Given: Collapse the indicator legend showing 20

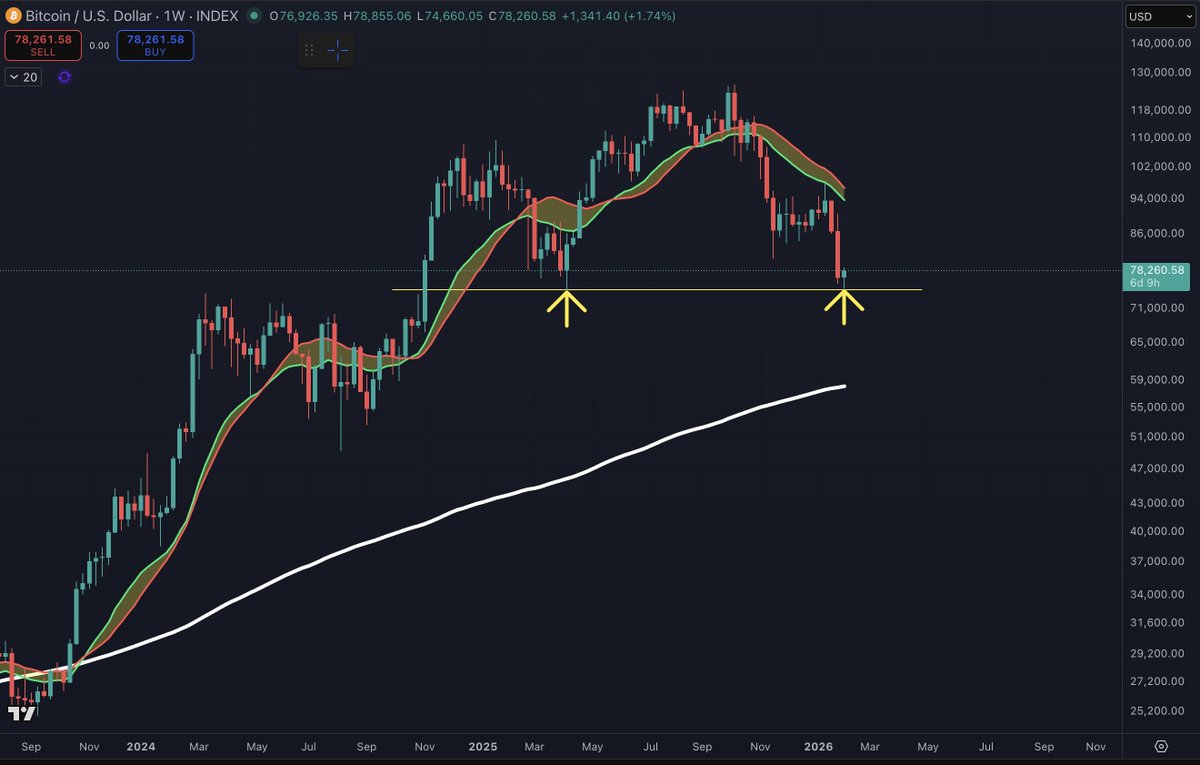Looking at the screenshot, I should point(23,77).
